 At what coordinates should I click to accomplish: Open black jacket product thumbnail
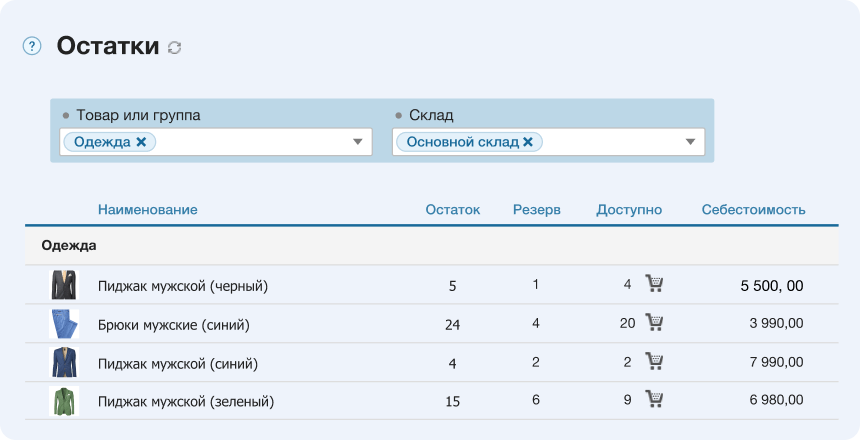click(x=64, y=285)
